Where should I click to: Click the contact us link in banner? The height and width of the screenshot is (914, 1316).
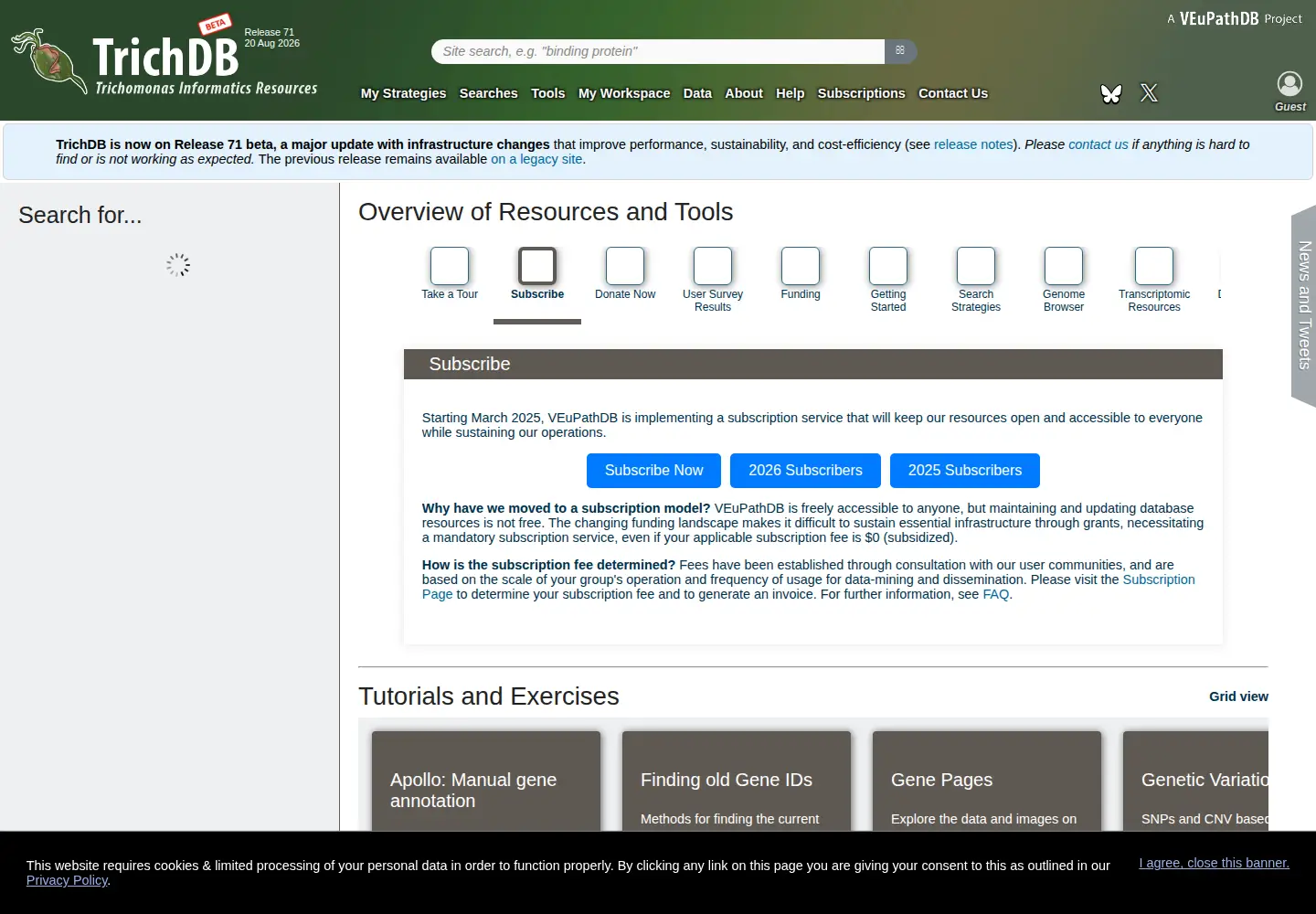pyautogui.click(x=1098, y=144)
